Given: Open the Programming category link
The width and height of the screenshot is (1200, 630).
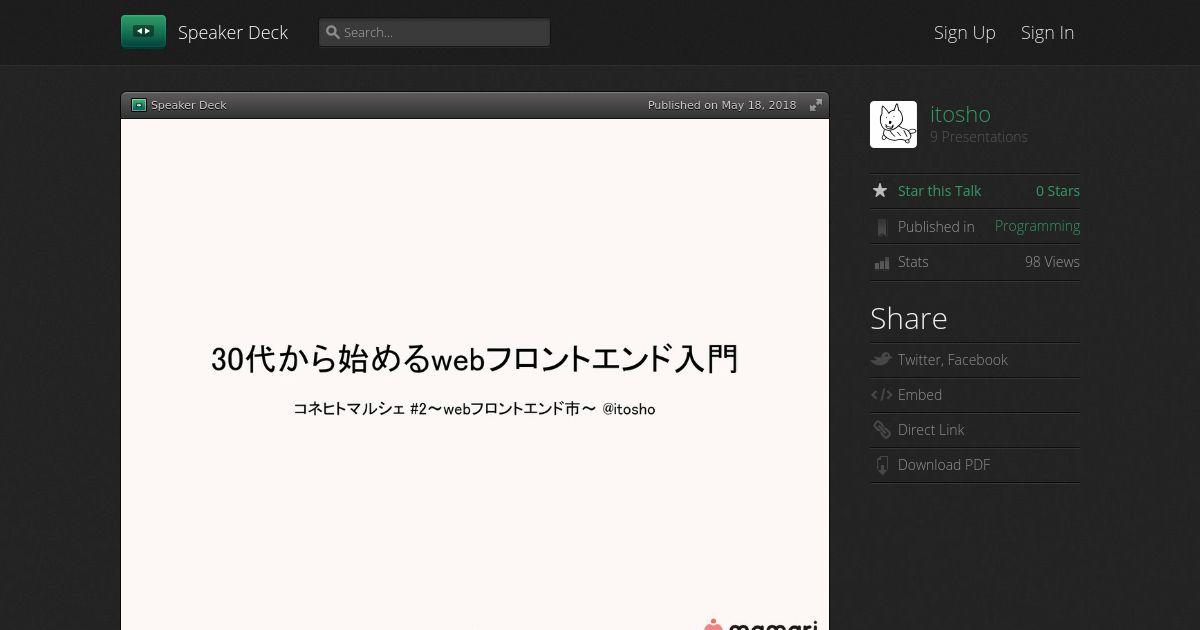Looking at the screenshot, I should [1037, 226].
